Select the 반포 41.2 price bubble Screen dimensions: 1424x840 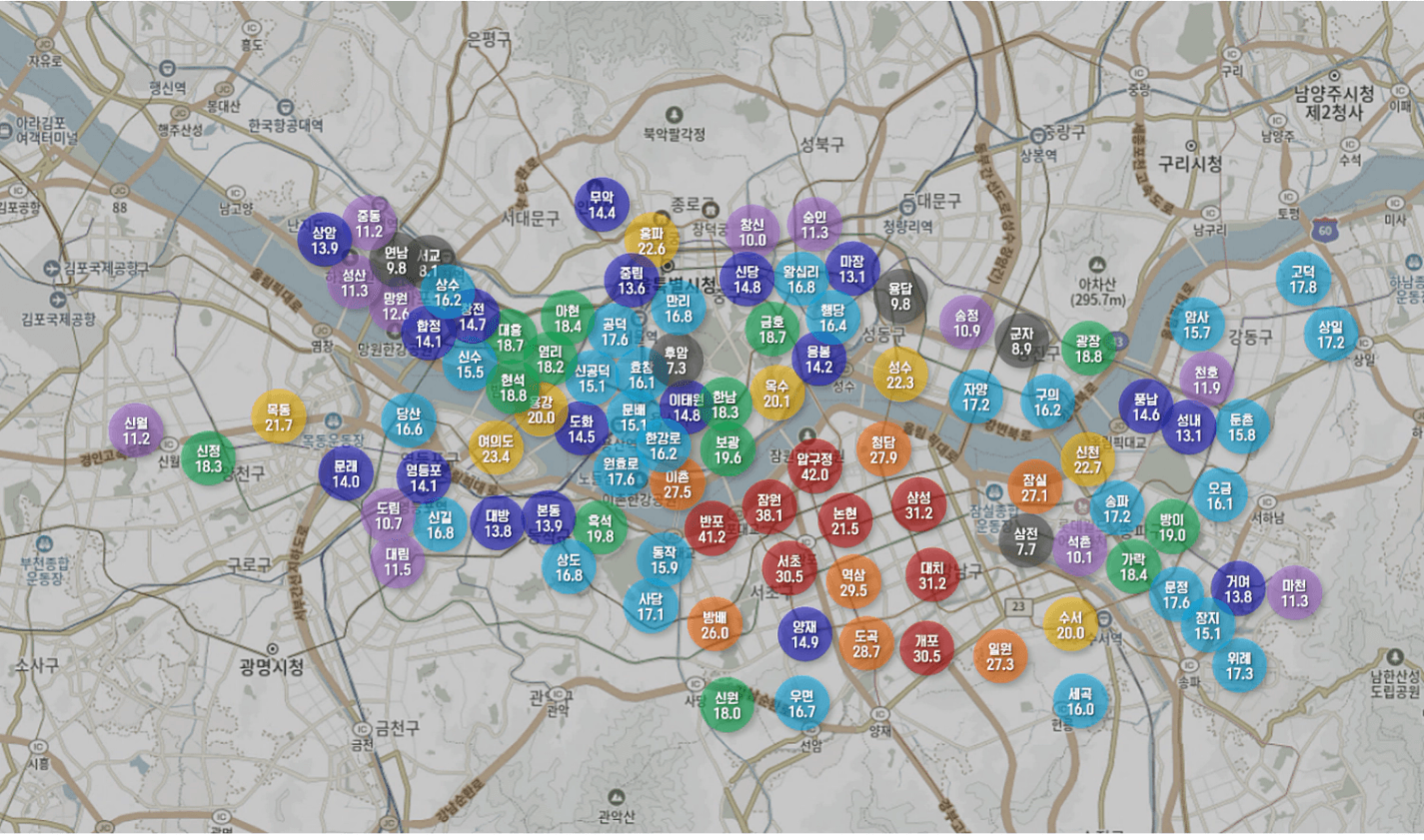tap(712, 528)
